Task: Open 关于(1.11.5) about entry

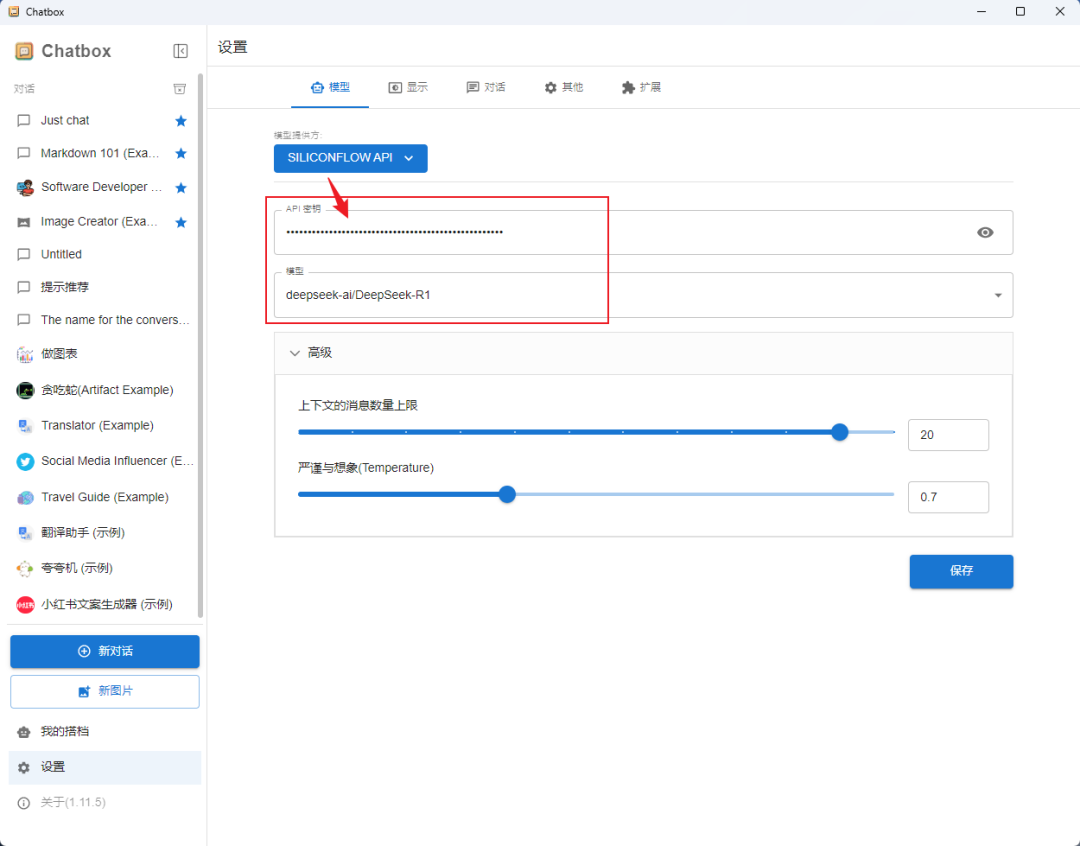Action: [x=105, y=803]
